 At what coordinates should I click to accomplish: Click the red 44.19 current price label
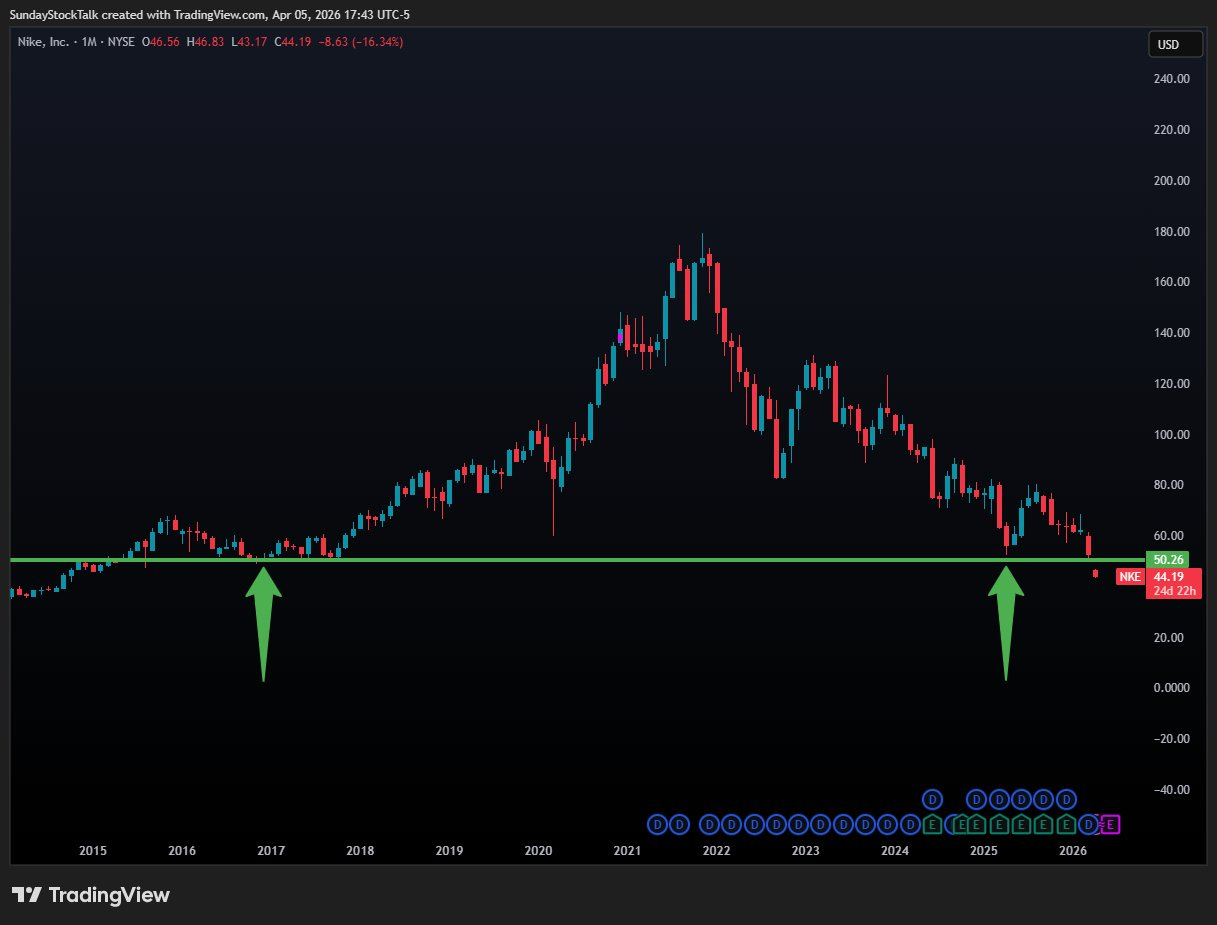click(x=1168, y=577)
